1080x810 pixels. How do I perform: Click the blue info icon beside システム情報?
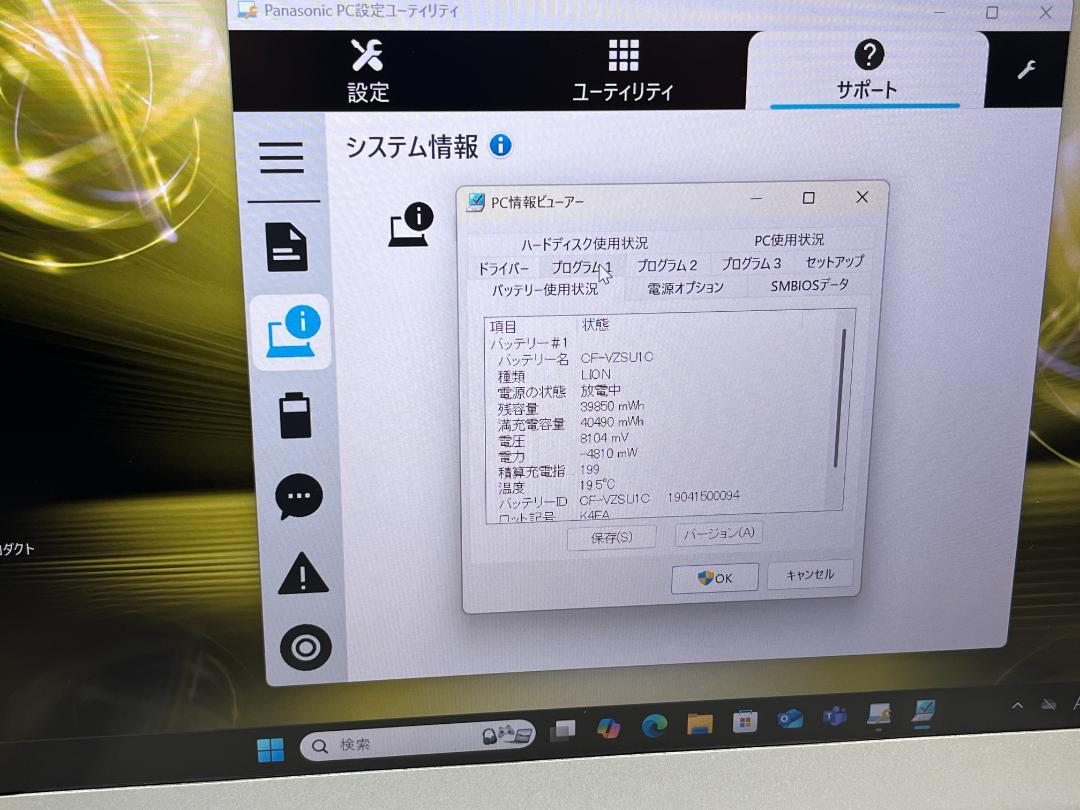coord(501,145)
